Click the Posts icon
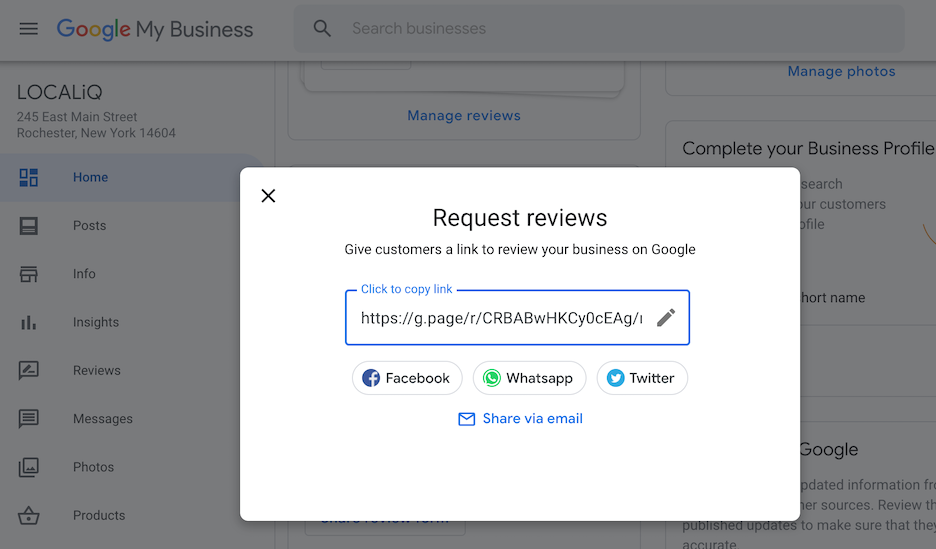The image size is (936, 549). click(29, 226)
